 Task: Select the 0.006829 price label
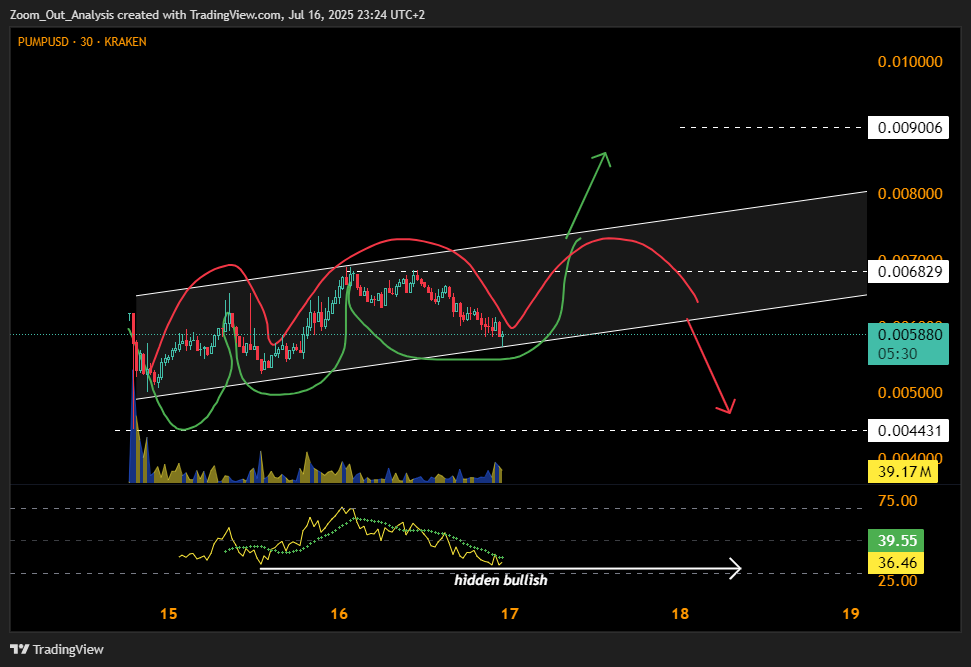click(x=908, y=271)
